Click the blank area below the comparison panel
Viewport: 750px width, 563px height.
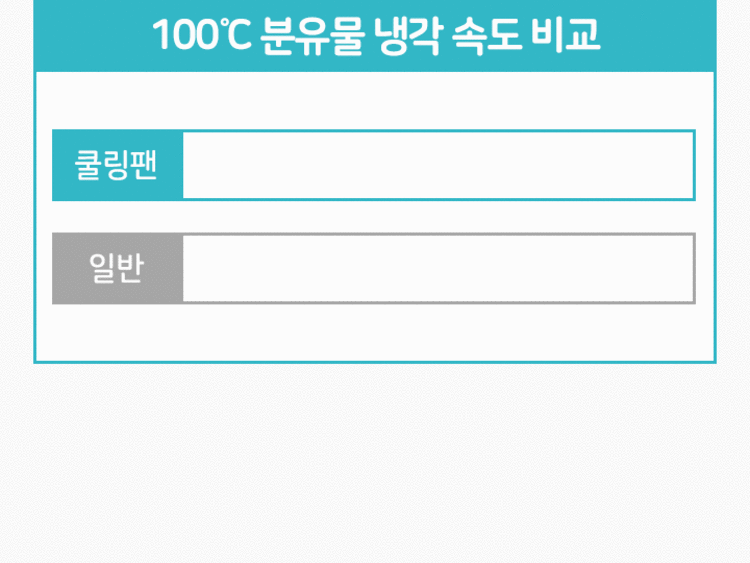click(375, 463)
